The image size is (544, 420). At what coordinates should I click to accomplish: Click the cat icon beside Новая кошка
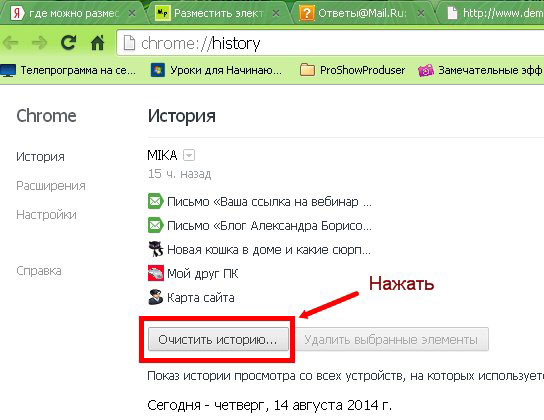155,249
